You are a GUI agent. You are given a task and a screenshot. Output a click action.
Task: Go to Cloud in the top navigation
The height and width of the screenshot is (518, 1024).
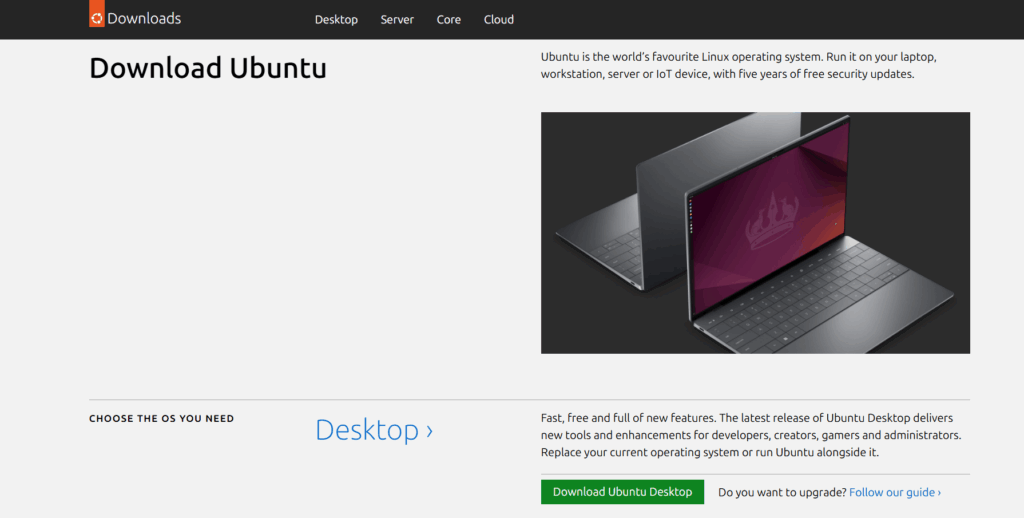tap(499, 20)
